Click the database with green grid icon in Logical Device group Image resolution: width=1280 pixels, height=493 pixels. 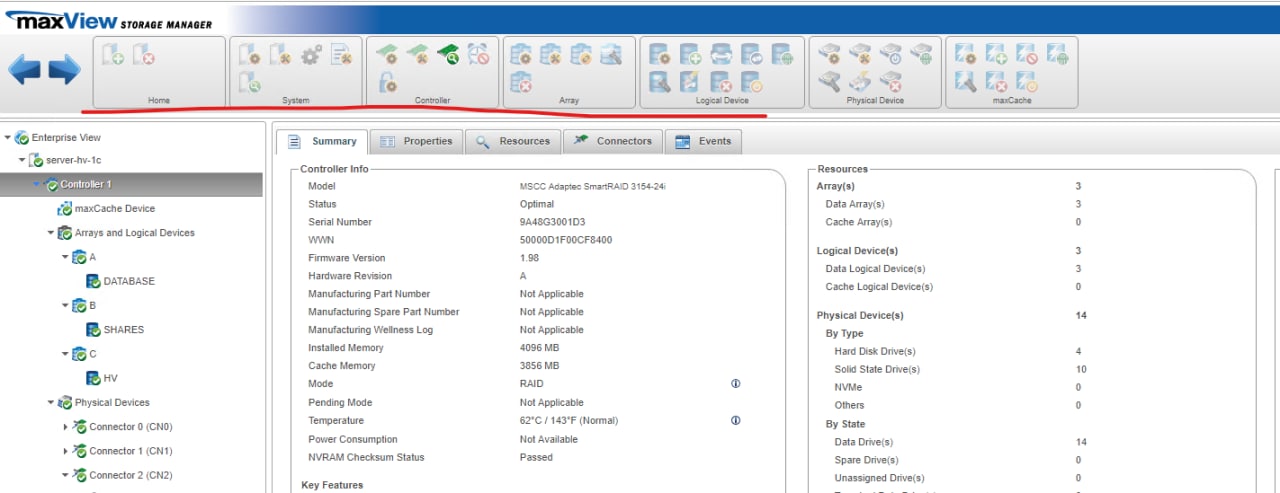tap(782, 54)
